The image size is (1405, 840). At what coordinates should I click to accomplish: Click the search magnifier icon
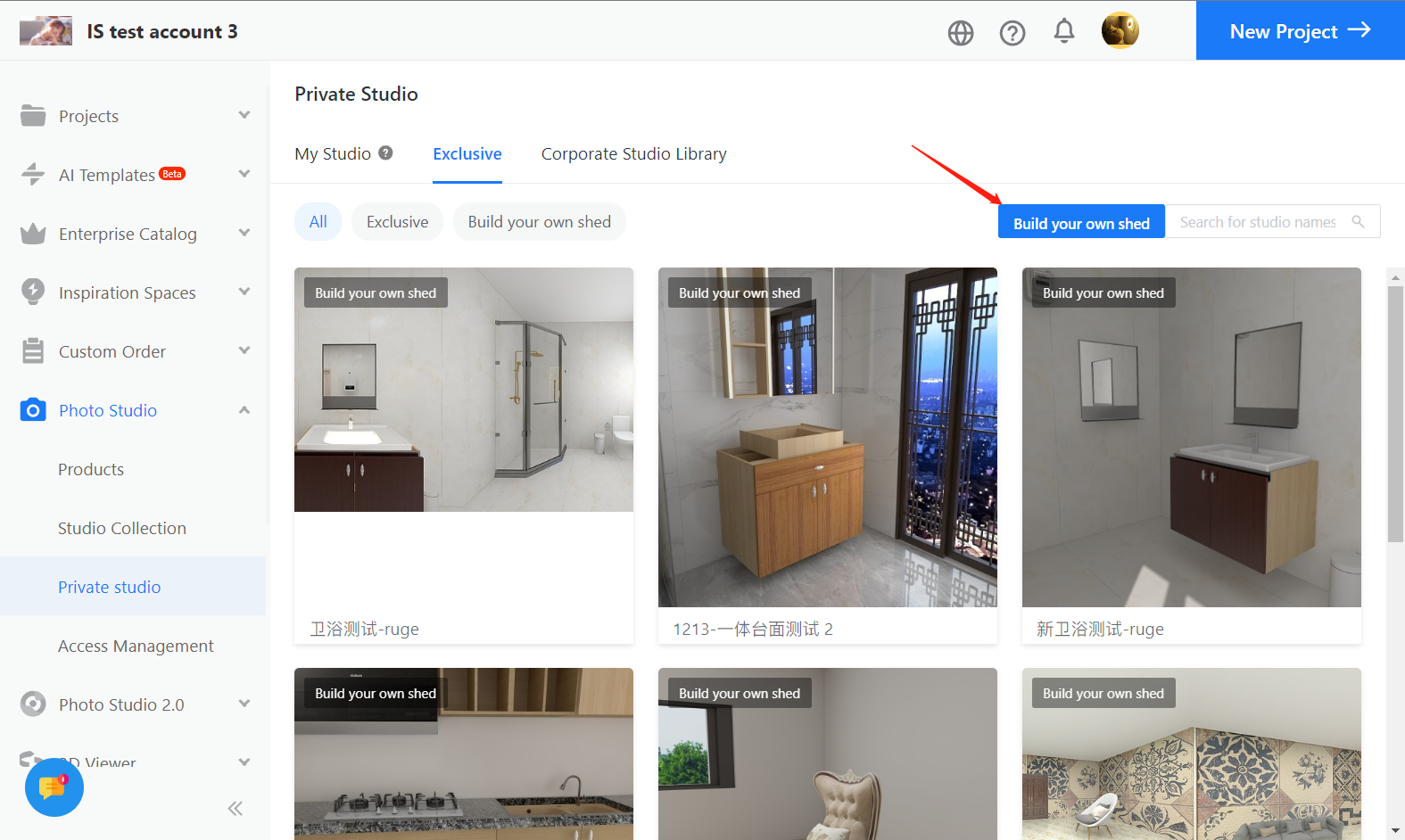pyautogui.click(x=1358, y=222)
